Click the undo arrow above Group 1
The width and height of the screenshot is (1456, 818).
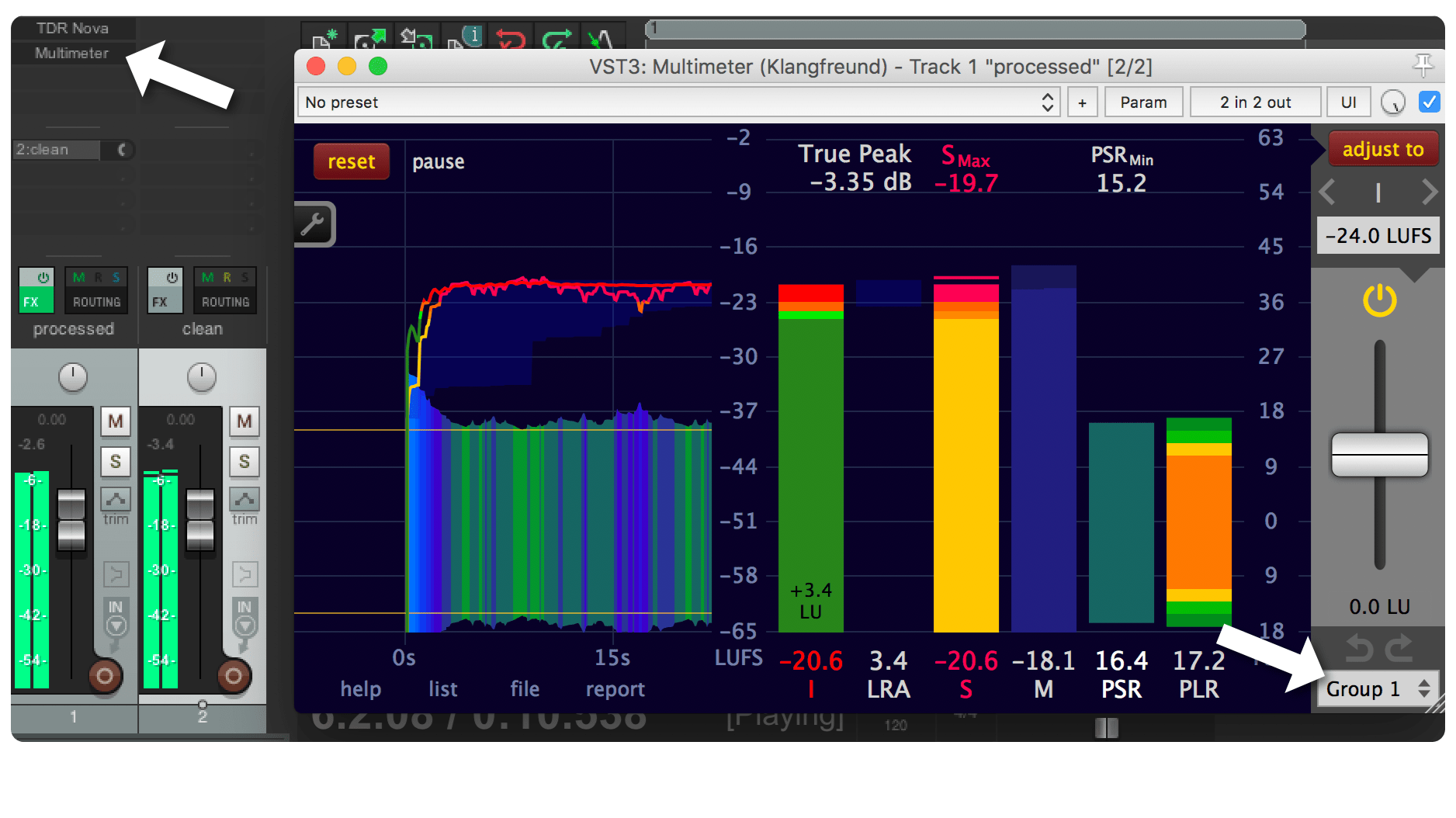[1358, 648]
